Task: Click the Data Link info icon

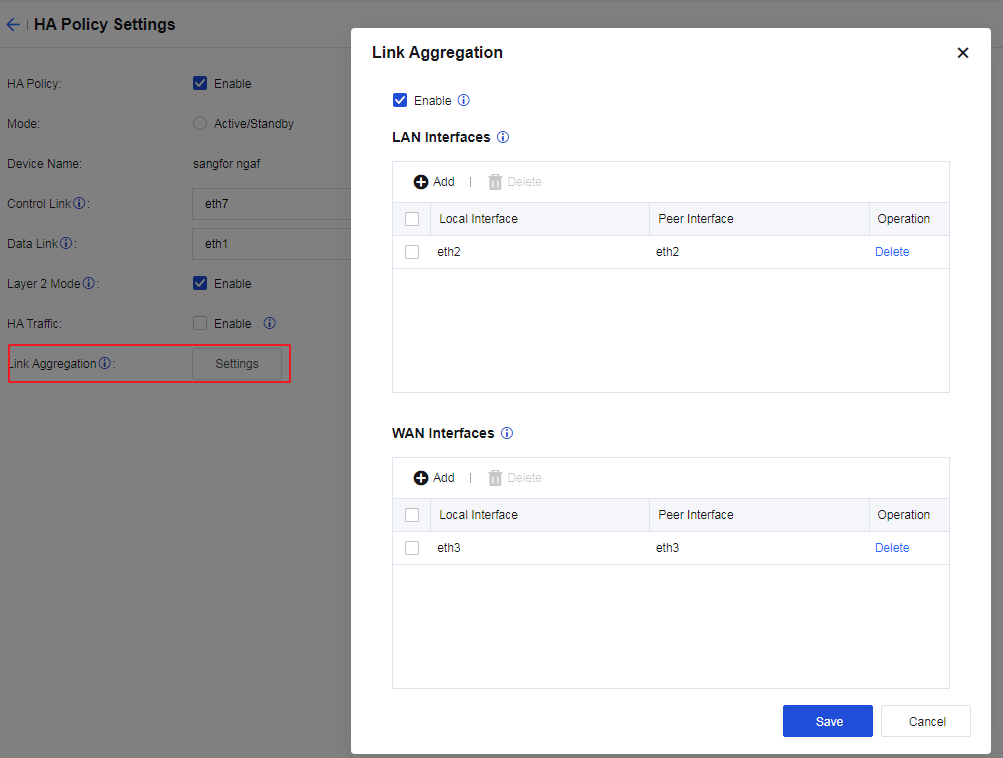Action: [x=66, y=244]
